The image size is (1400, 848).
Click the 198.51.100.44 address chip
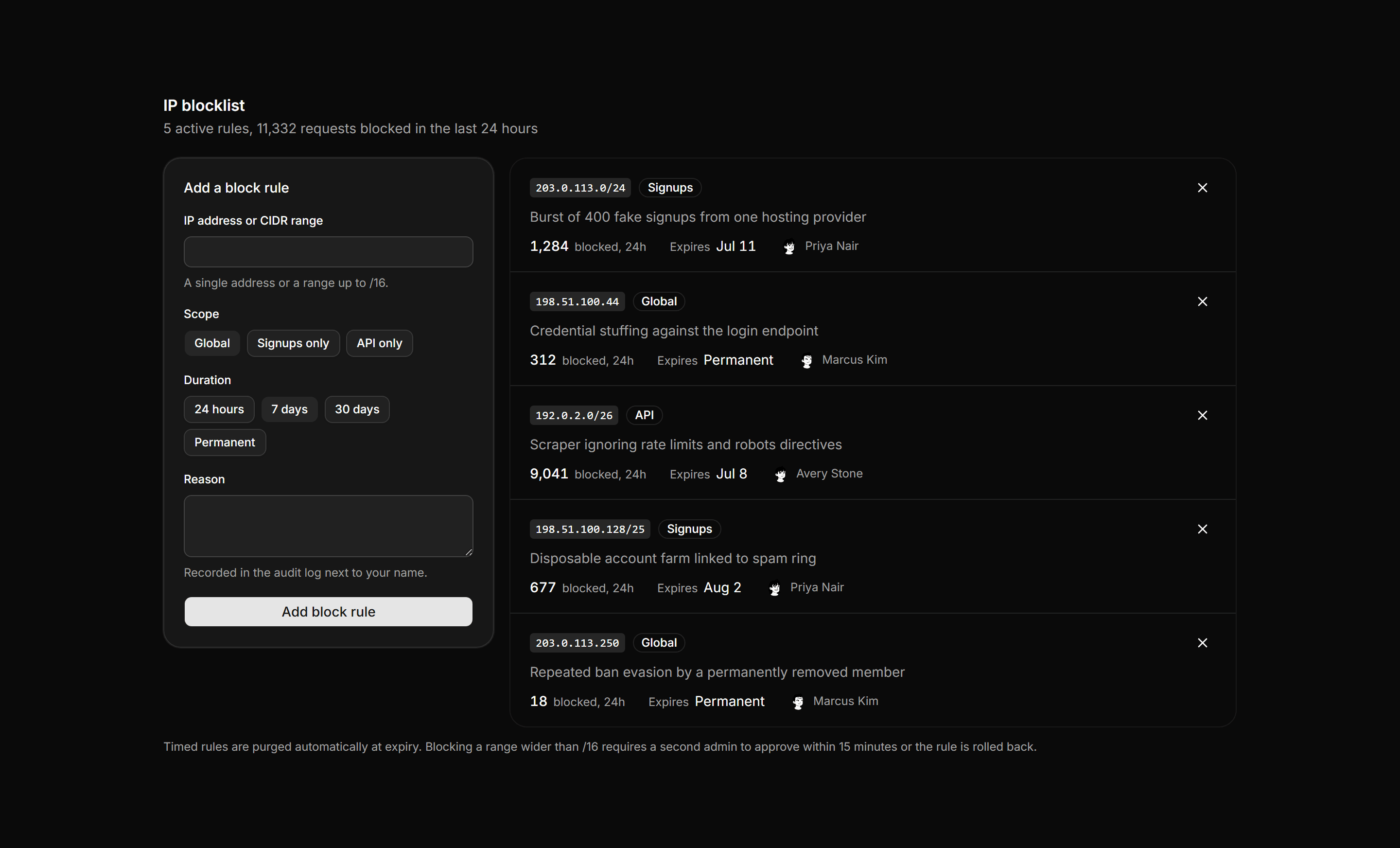click(577, 302)
